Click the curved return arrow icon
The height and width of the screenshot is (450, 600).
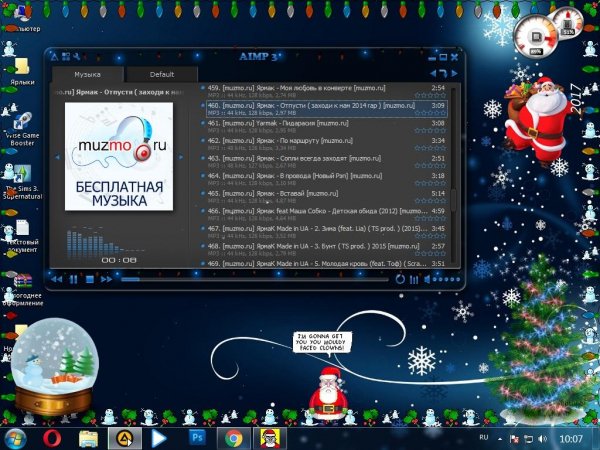point(443,73)
